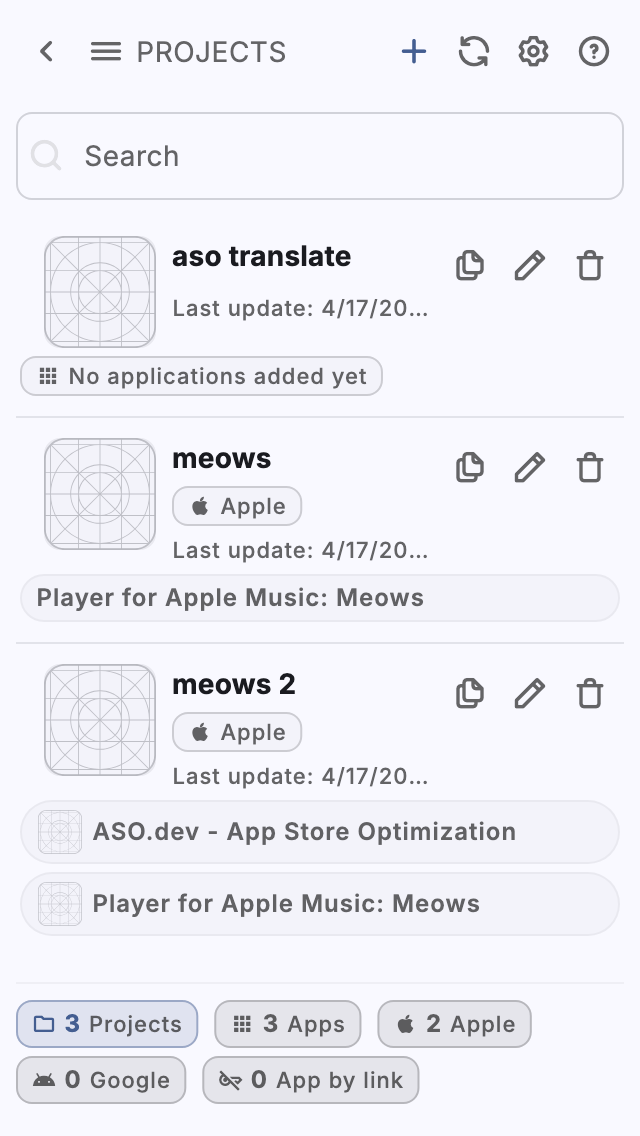Delete the meows project

(590, 467)
